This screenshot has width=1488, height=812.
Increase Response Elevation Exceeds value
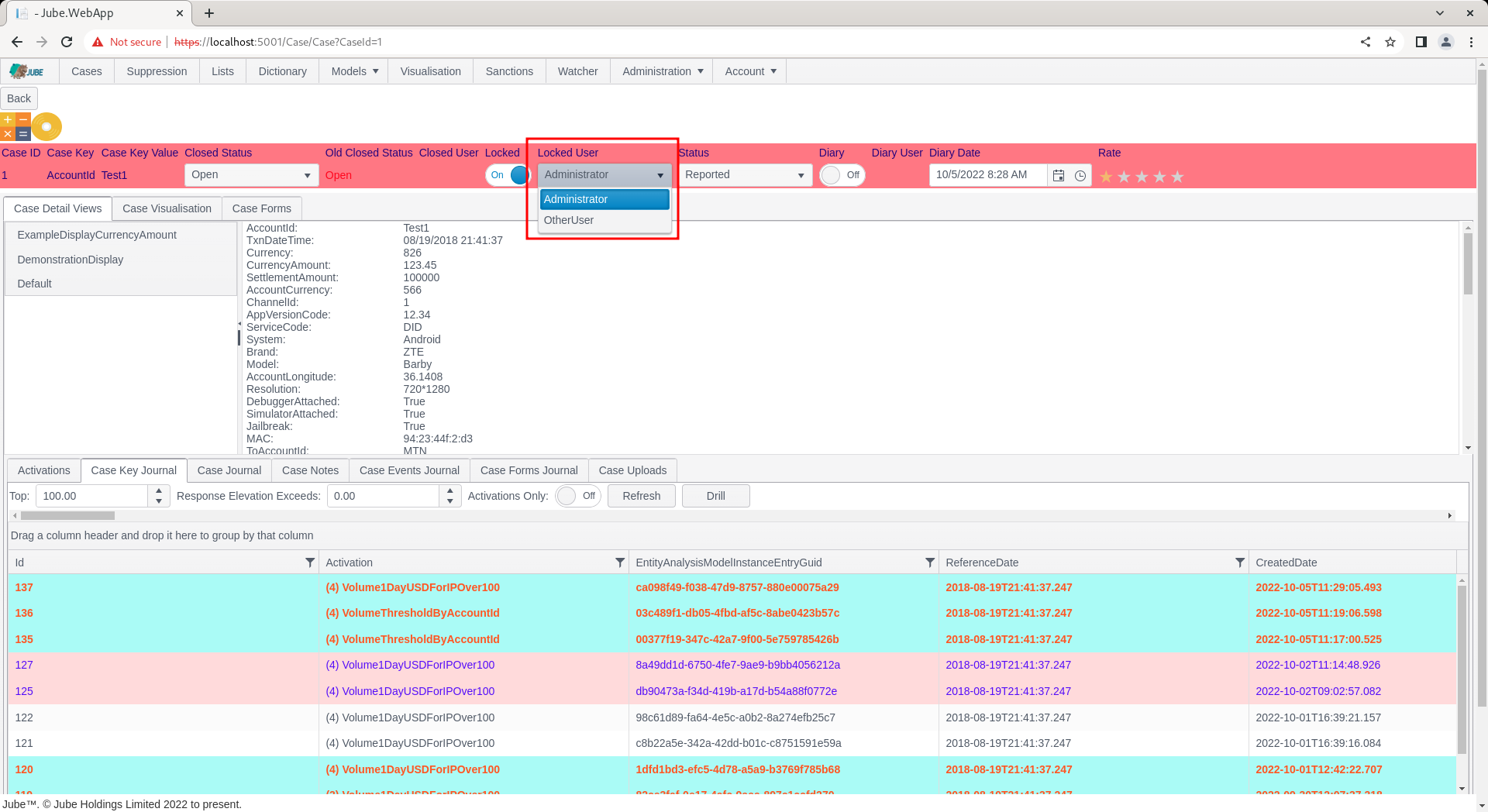click(x=450, y=490)
